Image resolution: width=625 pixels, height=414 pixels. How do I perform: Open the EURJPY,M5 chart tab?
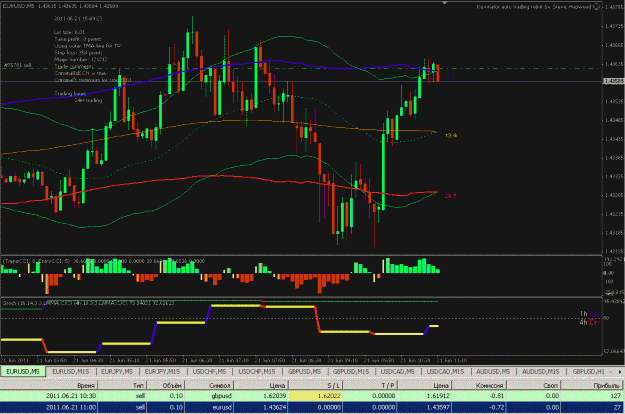point(116,371)
